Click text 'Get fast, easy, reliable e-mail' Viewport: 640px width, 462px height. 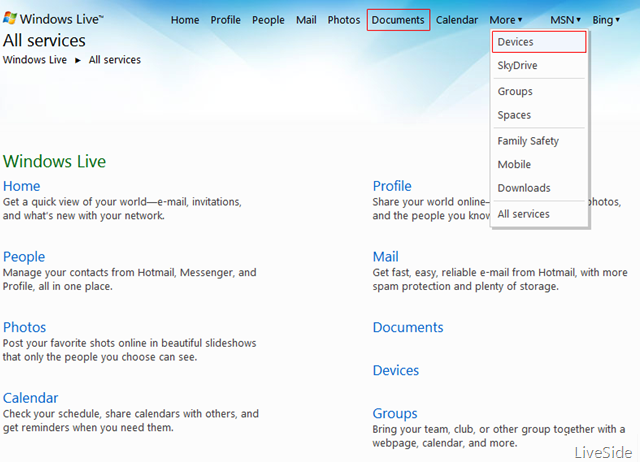click(x=441, y=273)
